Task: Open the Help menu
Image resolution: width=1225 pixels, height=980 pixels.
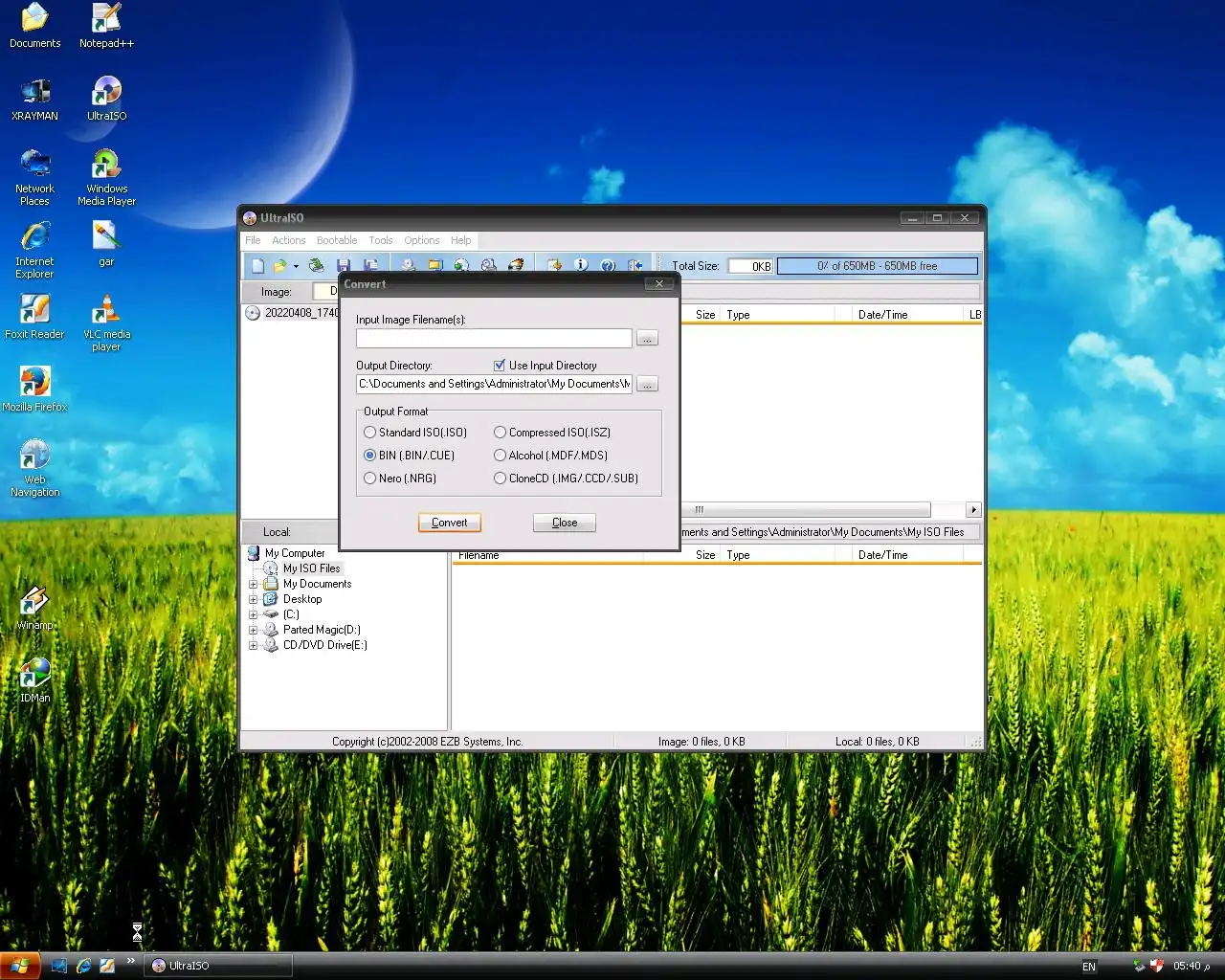Action: pos(460,240)
